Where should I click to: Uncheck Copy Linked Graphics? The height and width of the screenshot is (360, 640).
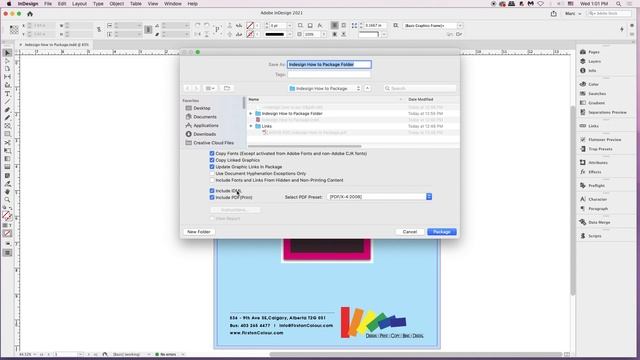point(212,160)
